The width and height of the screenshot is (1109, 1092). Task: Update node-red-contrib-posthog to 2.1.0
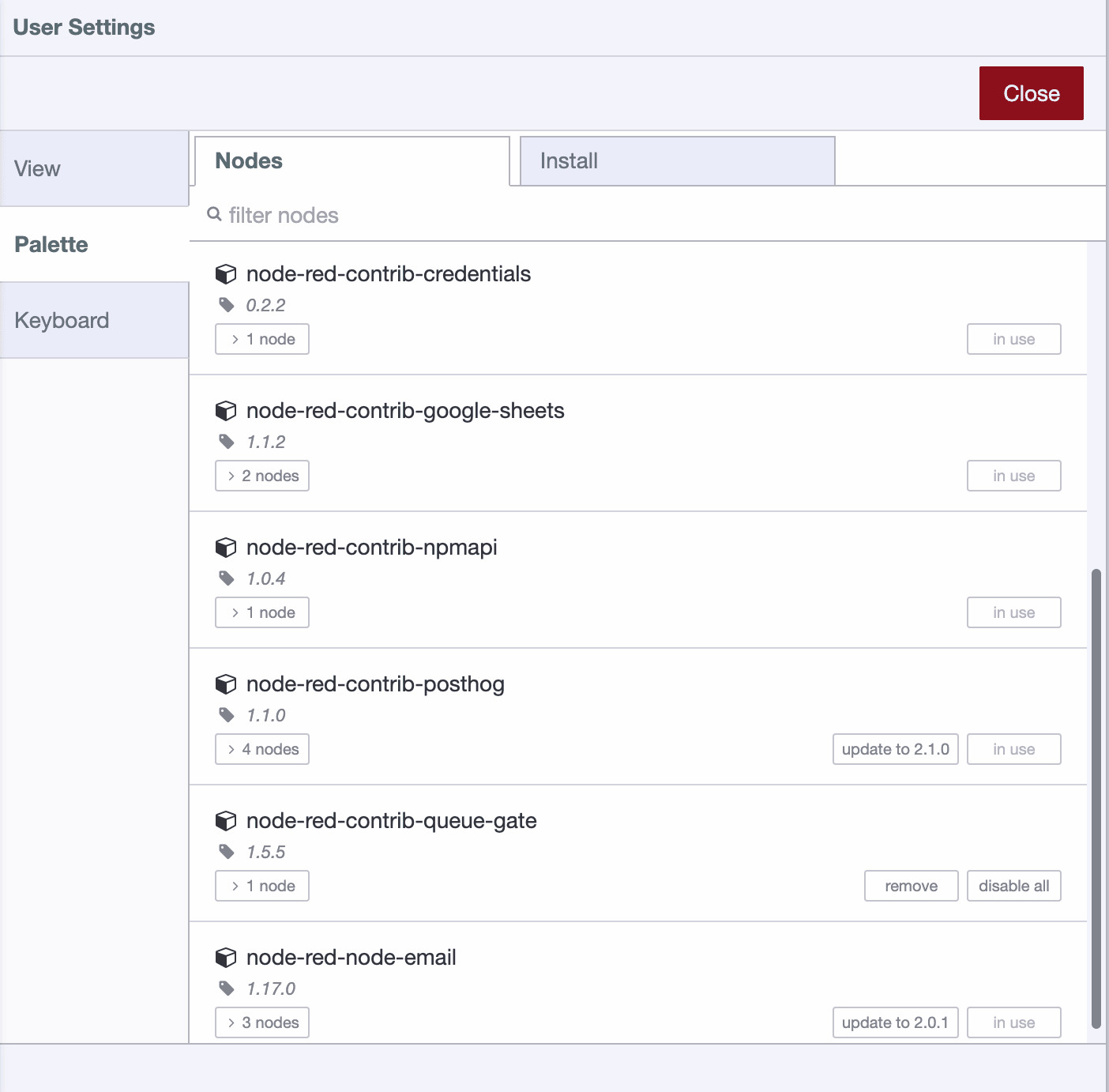(895, 749)
